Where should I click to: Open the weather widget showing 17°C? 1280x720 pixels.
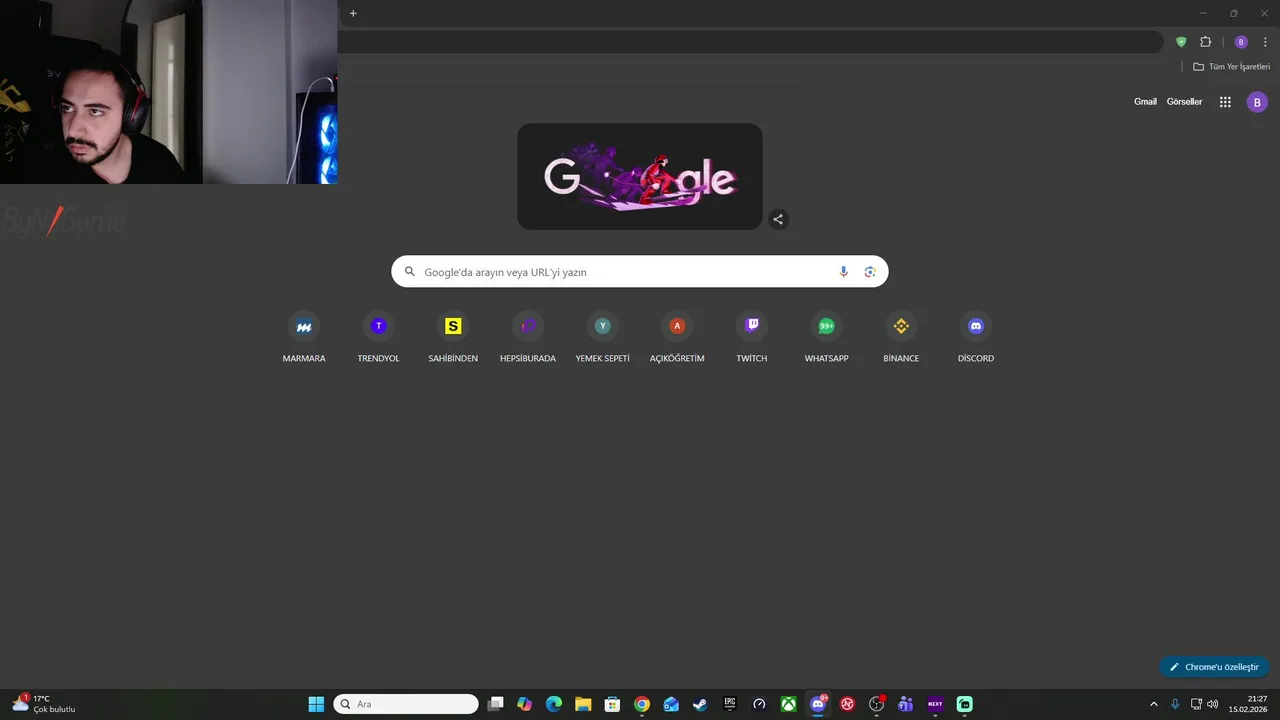click(43, 704)
